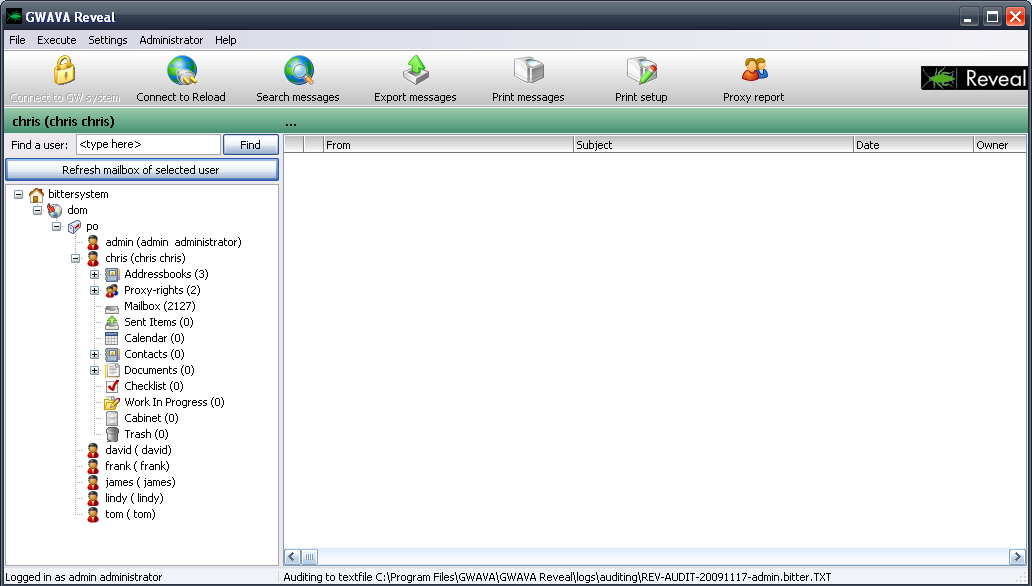Click the Sent Items icon
This screenshot has width=1032, height=586.
pyautogui.click(x=112, y=323)
